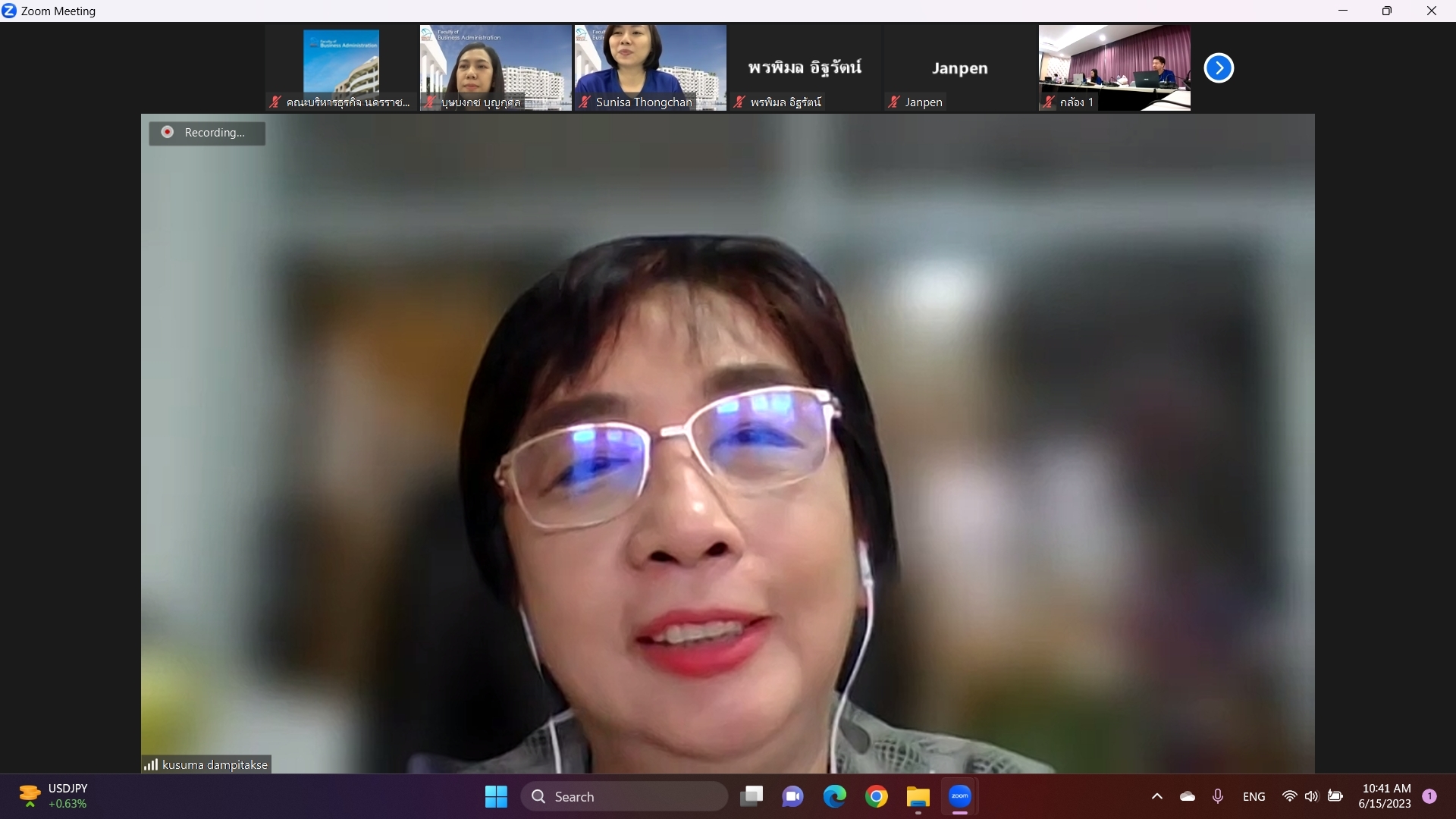The image size is (1456, 819).
Task: Minimize the Zoom Meeting window
Action: (x=1342, y=11)
